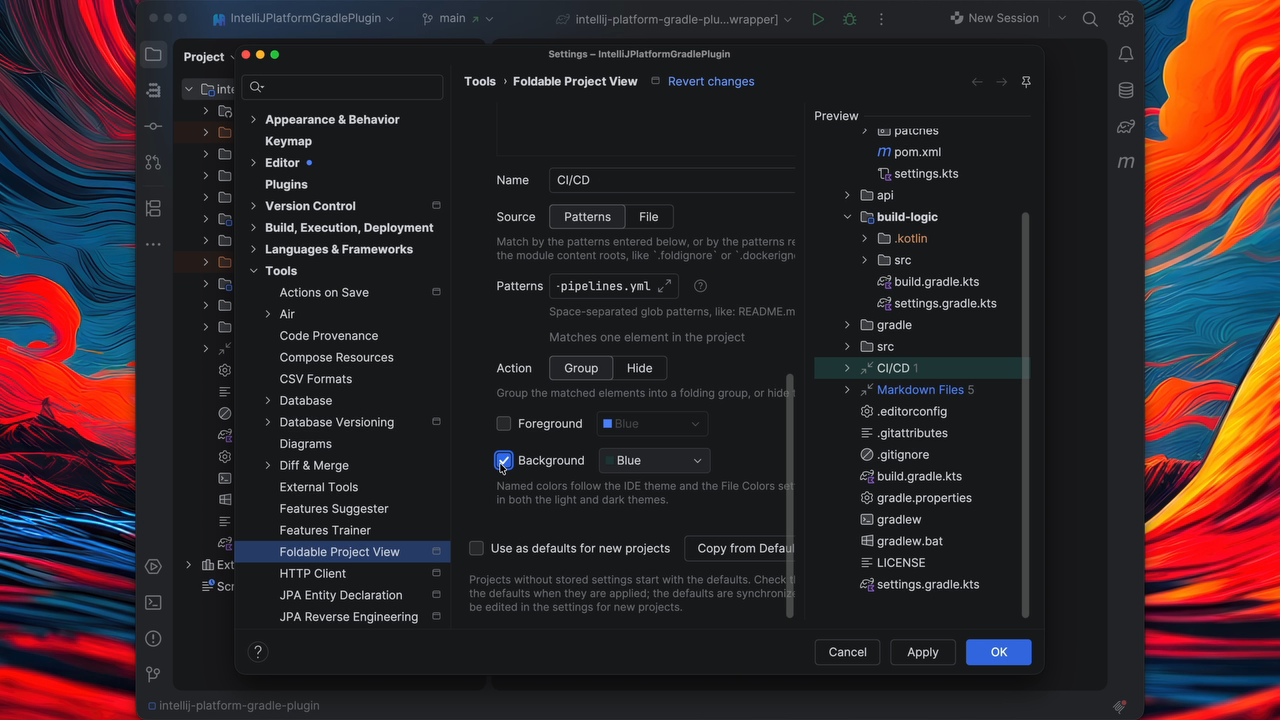Screen dimensions: 1280x720
Task: Open the Maven tool window icon
Action: [1126, 162]
